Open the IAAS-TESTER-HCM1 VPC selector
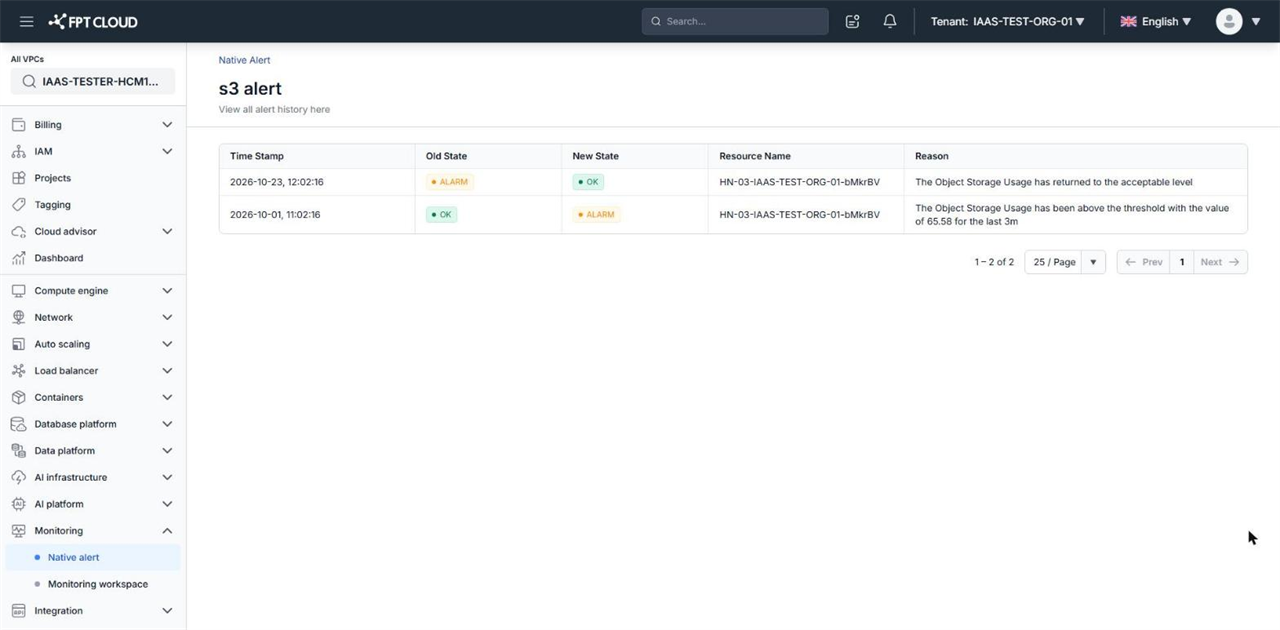Viewport: 1280px width, 630px height. pos(93,82)
